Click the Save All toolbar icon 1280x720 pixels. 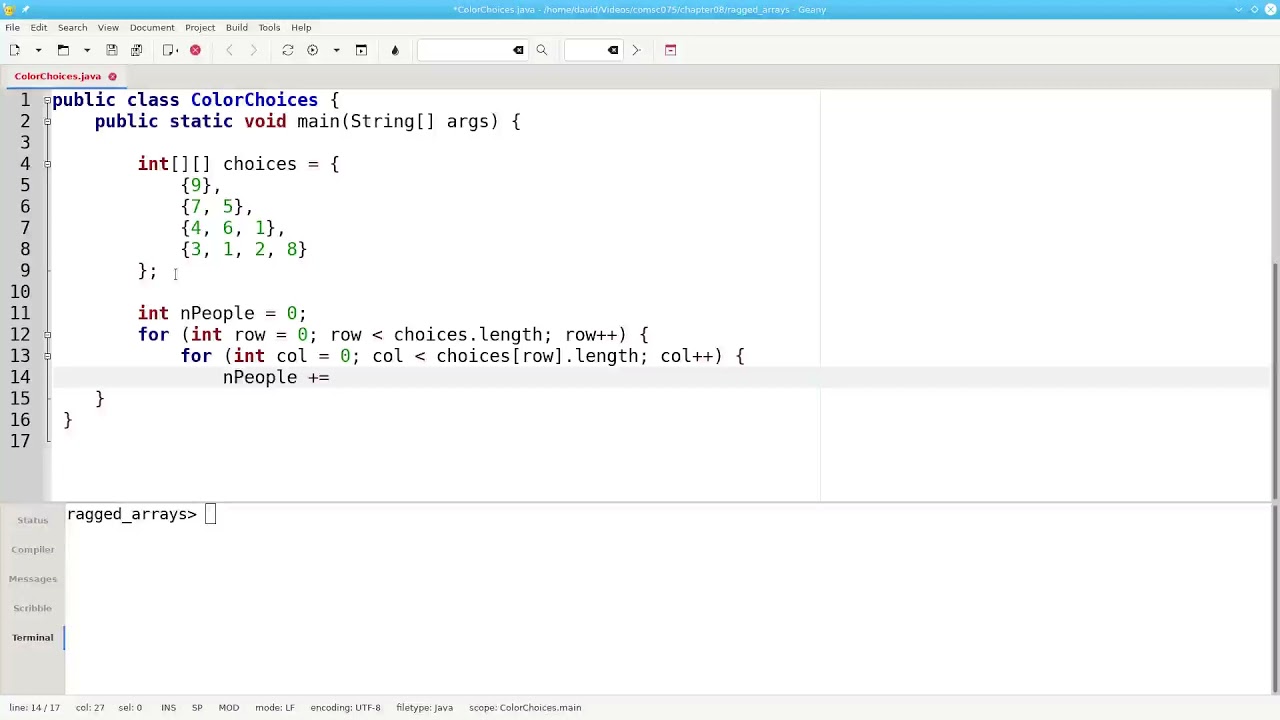pyautogui.click(x=137, y=50)
